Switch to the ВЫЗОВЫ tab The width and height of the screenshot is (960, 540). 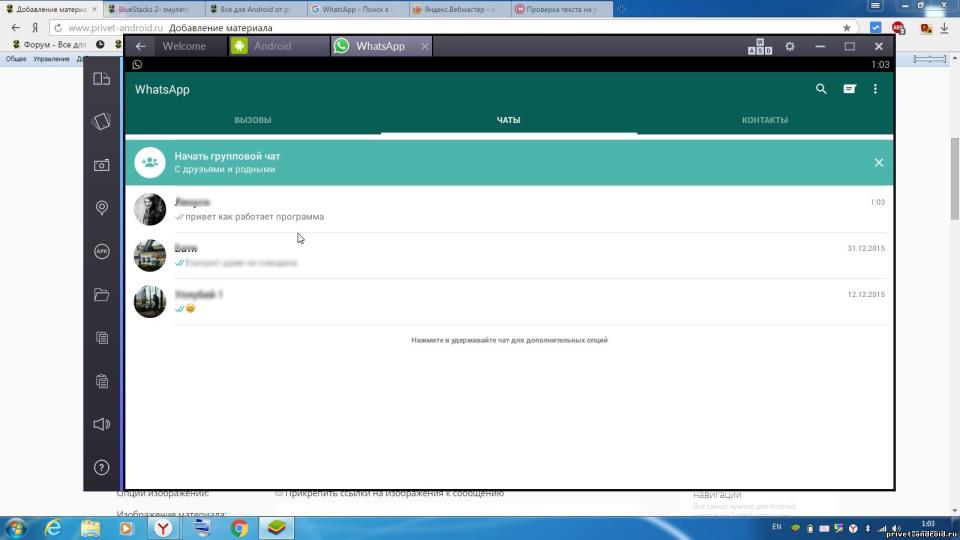pyautogui.click(x=252, y=120)
